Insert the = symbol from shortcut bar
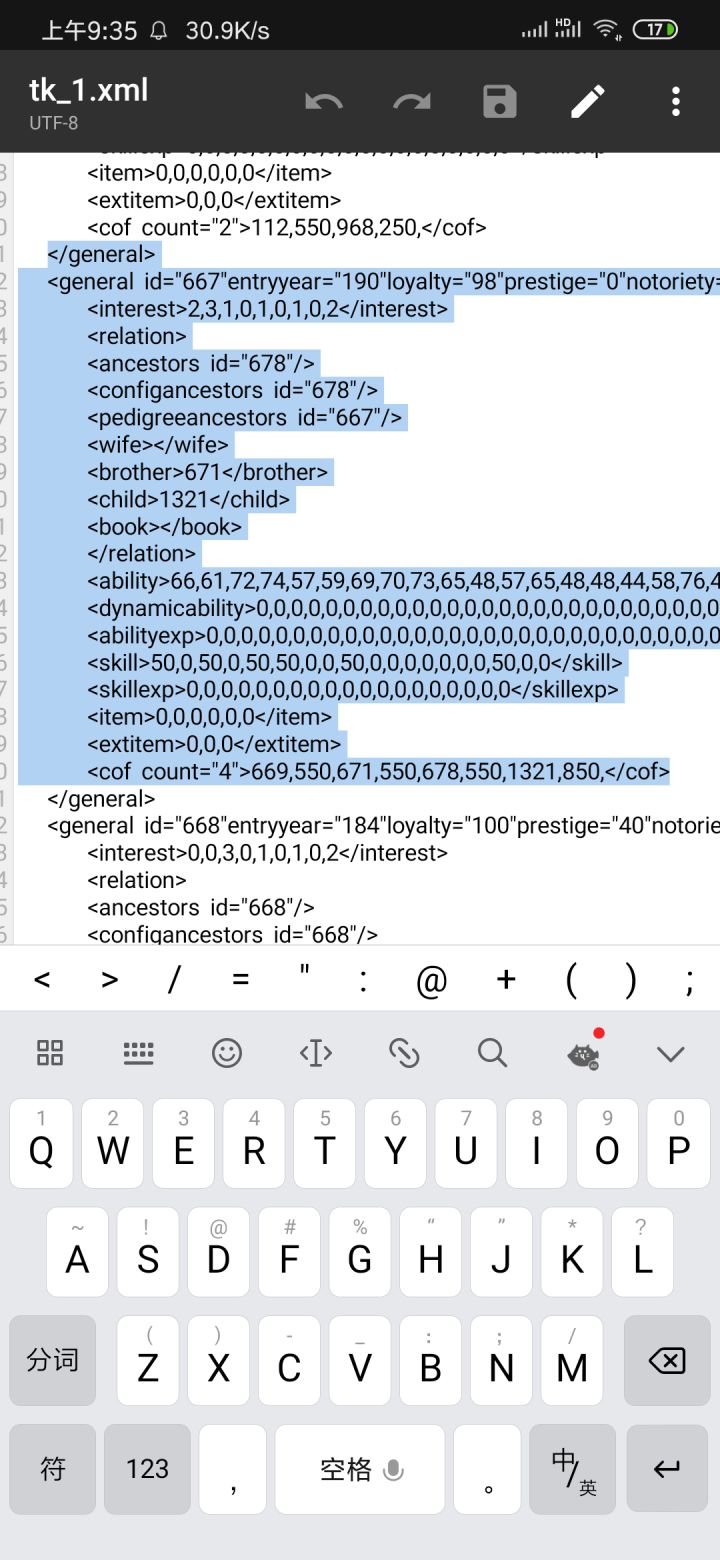This screenshot has width=720, height=1560. tap(240, 980)
